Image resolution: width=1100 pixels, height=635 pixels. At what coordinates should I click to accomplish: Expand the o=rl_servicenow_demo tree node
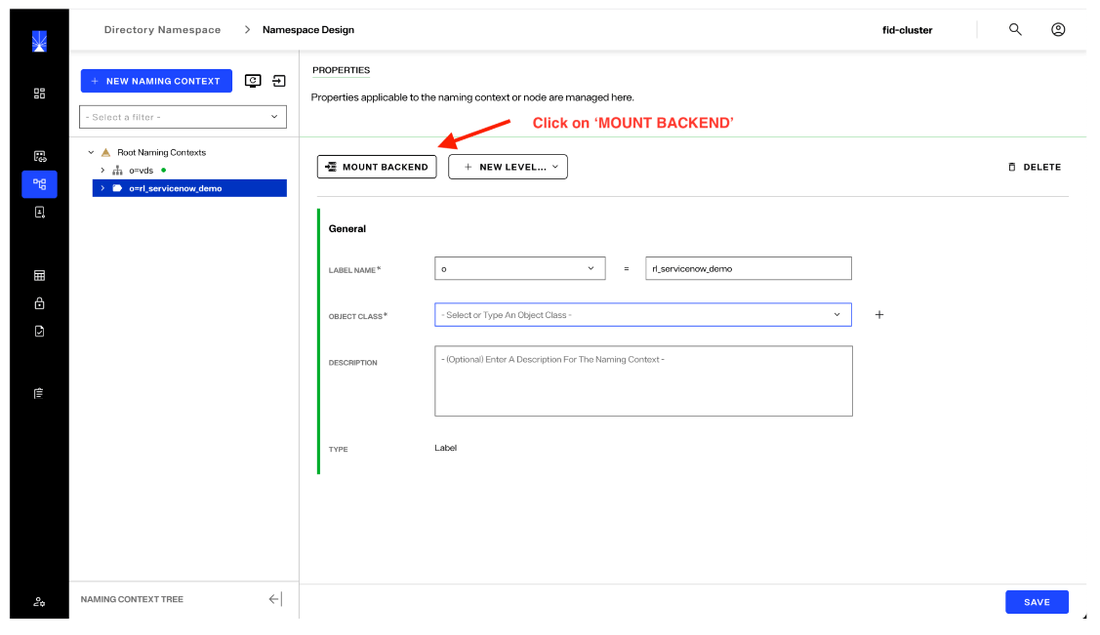(102, 188)
